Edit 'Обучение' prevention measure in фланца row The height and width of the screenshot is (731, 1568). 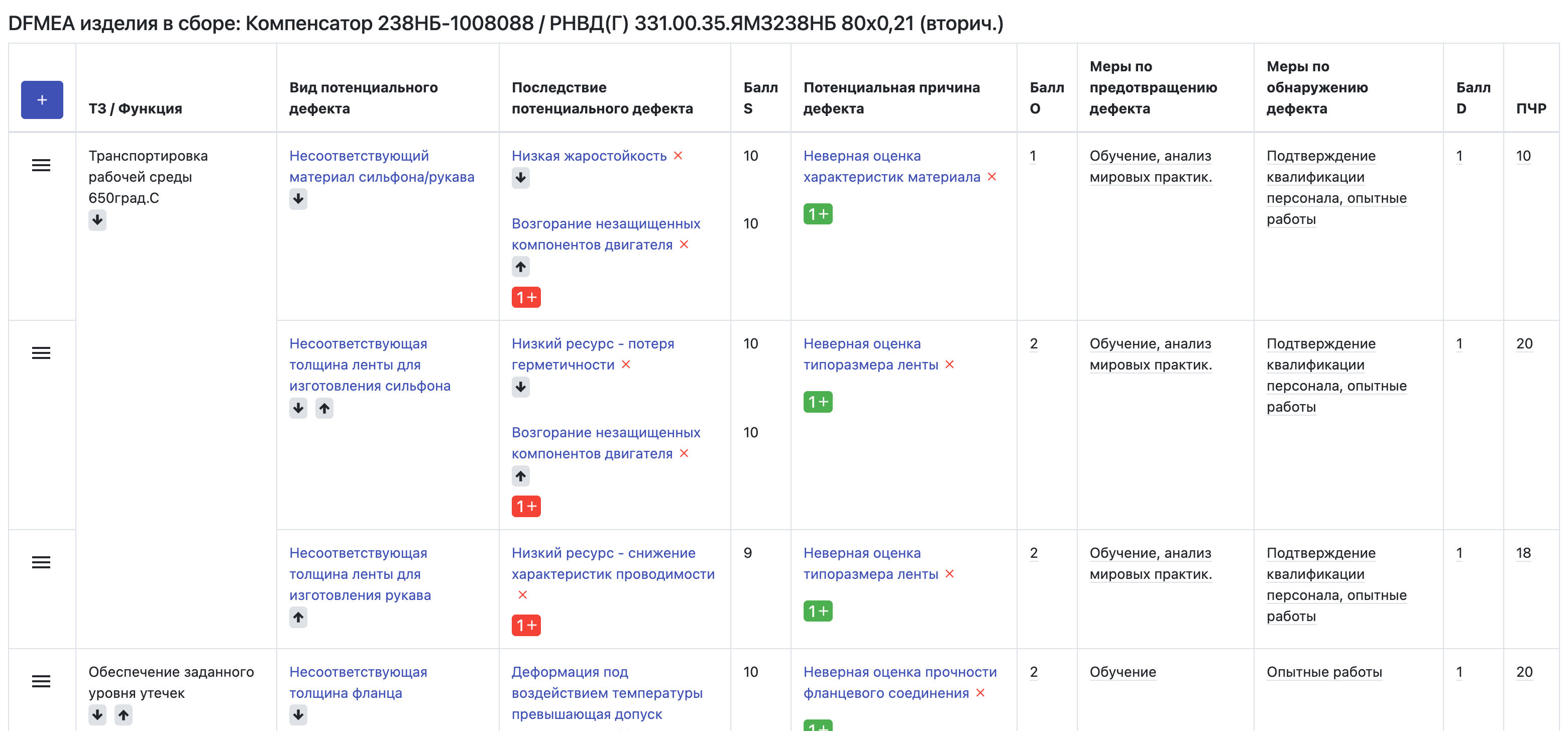click(1123, 673)
